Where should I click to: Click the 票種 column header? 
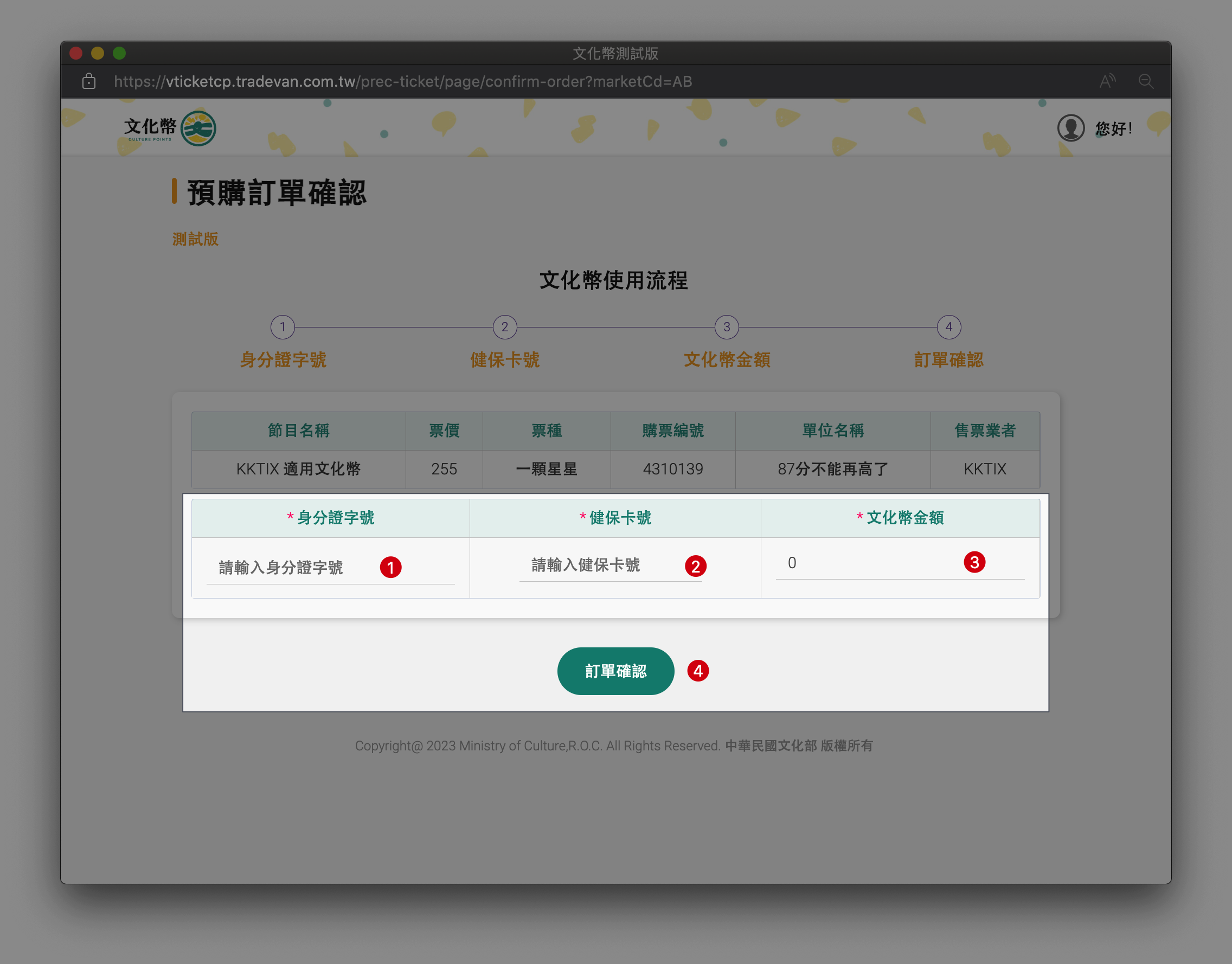pos(546,430)
